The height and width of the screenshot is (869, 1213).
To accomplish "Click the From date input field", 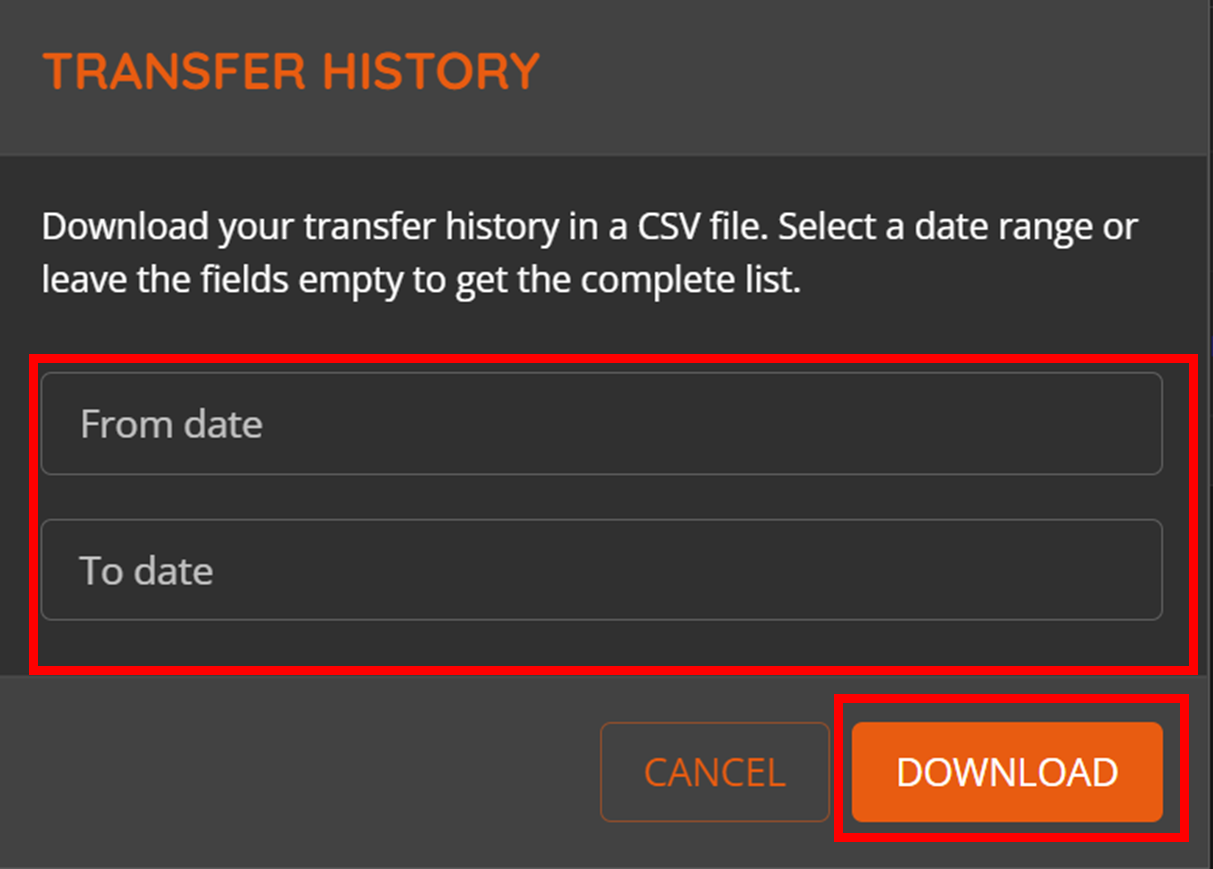I will pos(601,424).
